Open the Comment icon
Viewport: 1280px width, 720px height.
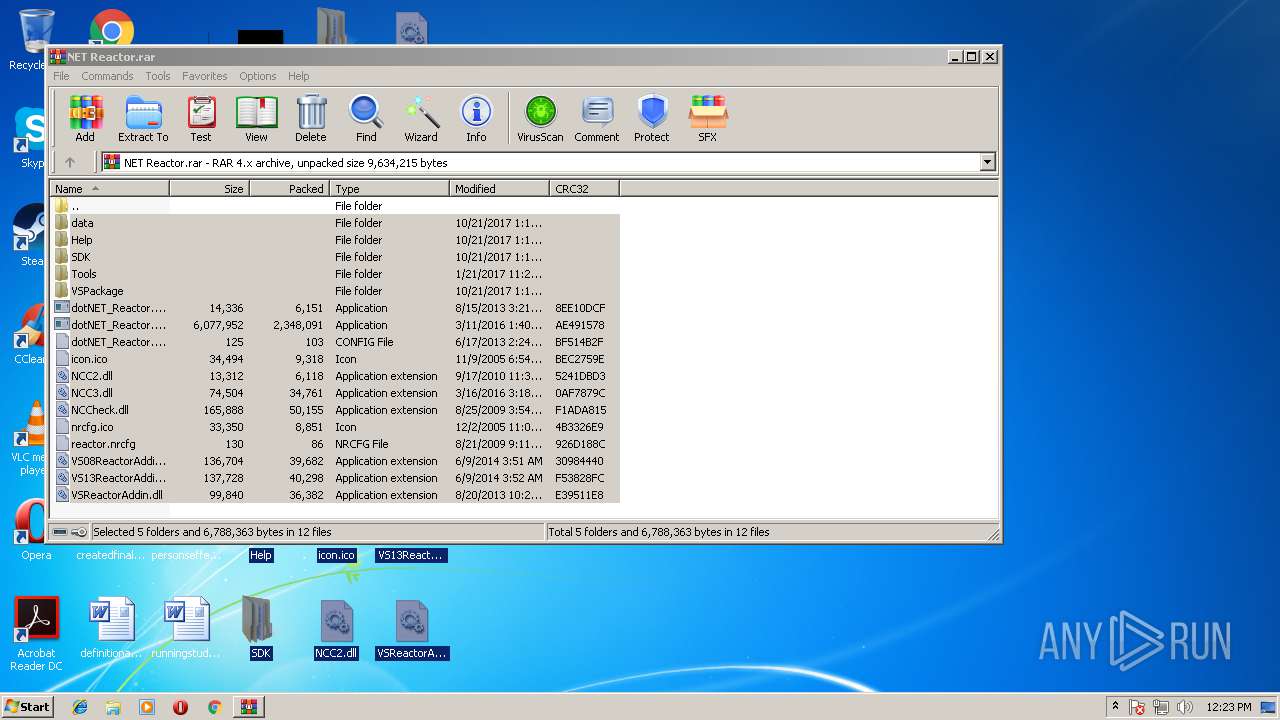click(597, 119)
